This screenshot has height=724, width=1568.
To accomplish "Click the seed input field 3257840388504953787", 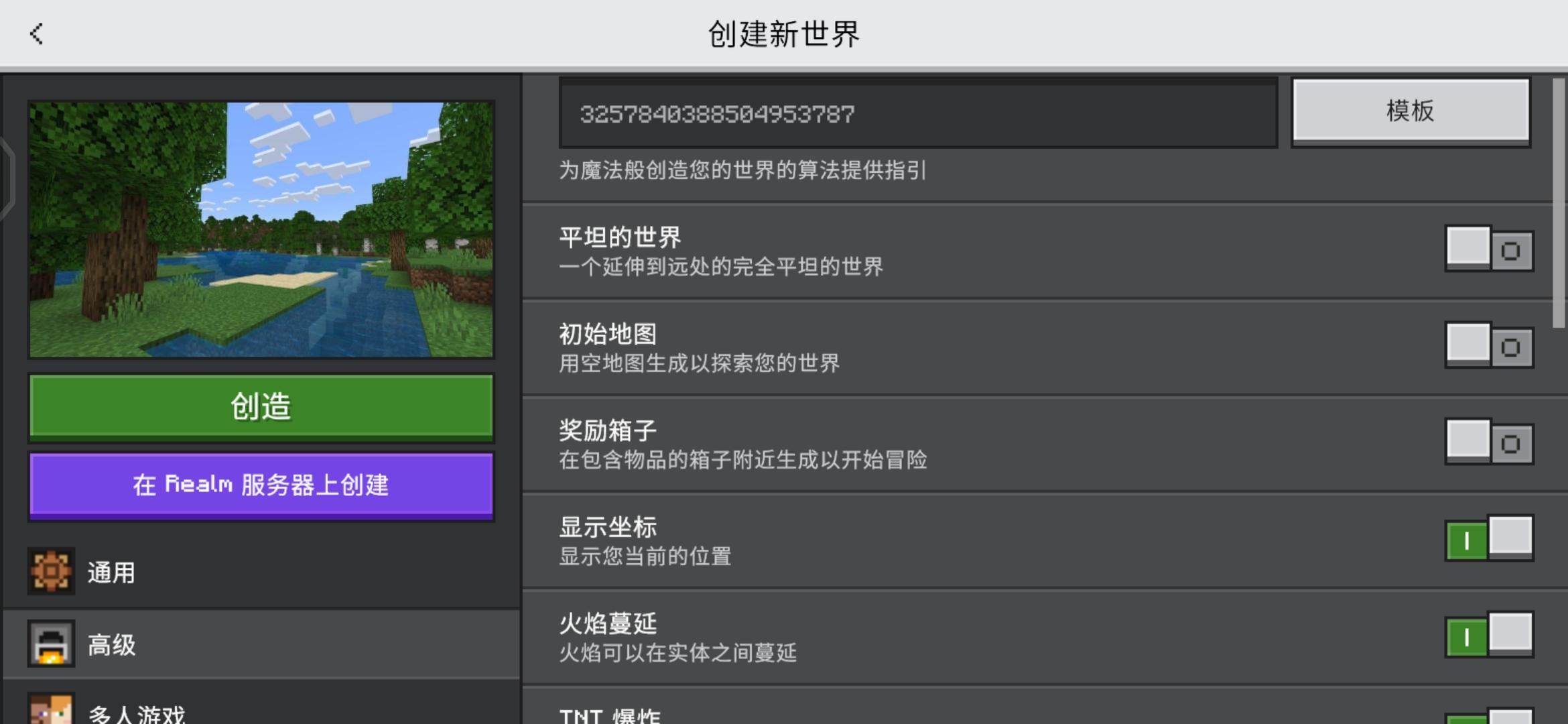I will click(x=918, y=113).
